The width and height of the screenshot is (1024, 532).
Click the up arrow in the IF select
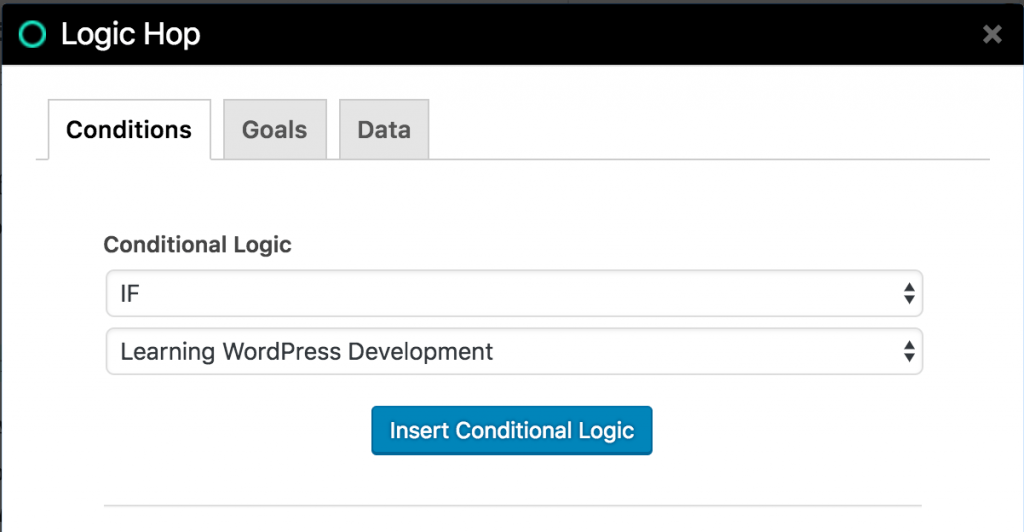point(909,287)
